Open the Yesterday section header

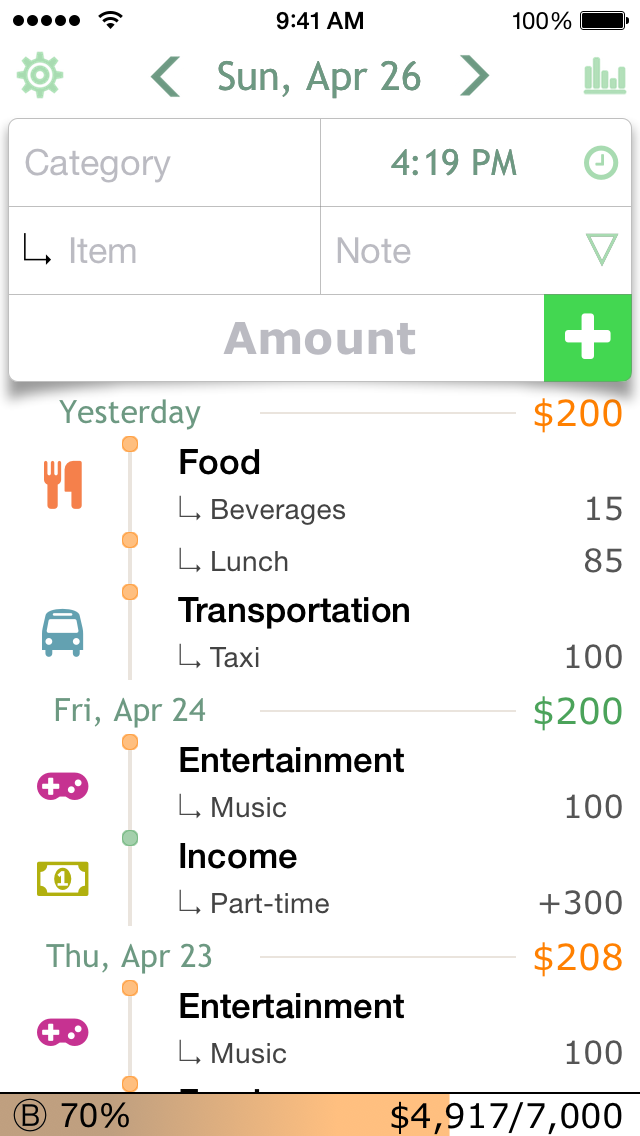pyautogui.click(x=130, y=412)
